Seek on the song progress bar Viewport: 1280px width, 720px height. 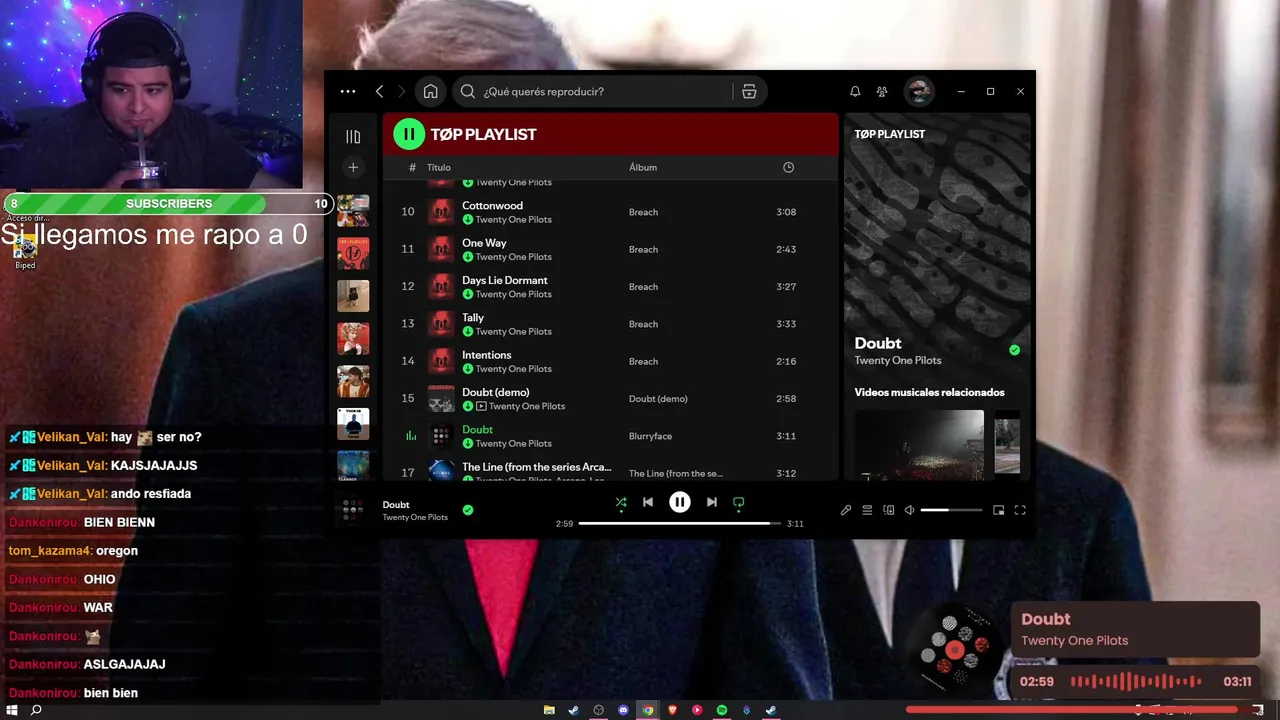tap(679, 523)
